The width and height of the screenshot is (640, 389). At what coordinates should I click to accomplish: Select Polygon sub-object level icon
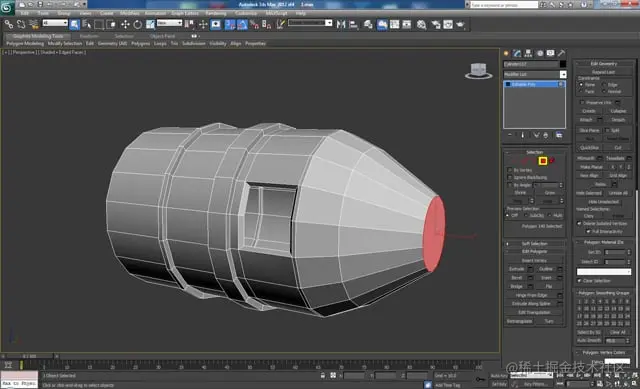542,161
